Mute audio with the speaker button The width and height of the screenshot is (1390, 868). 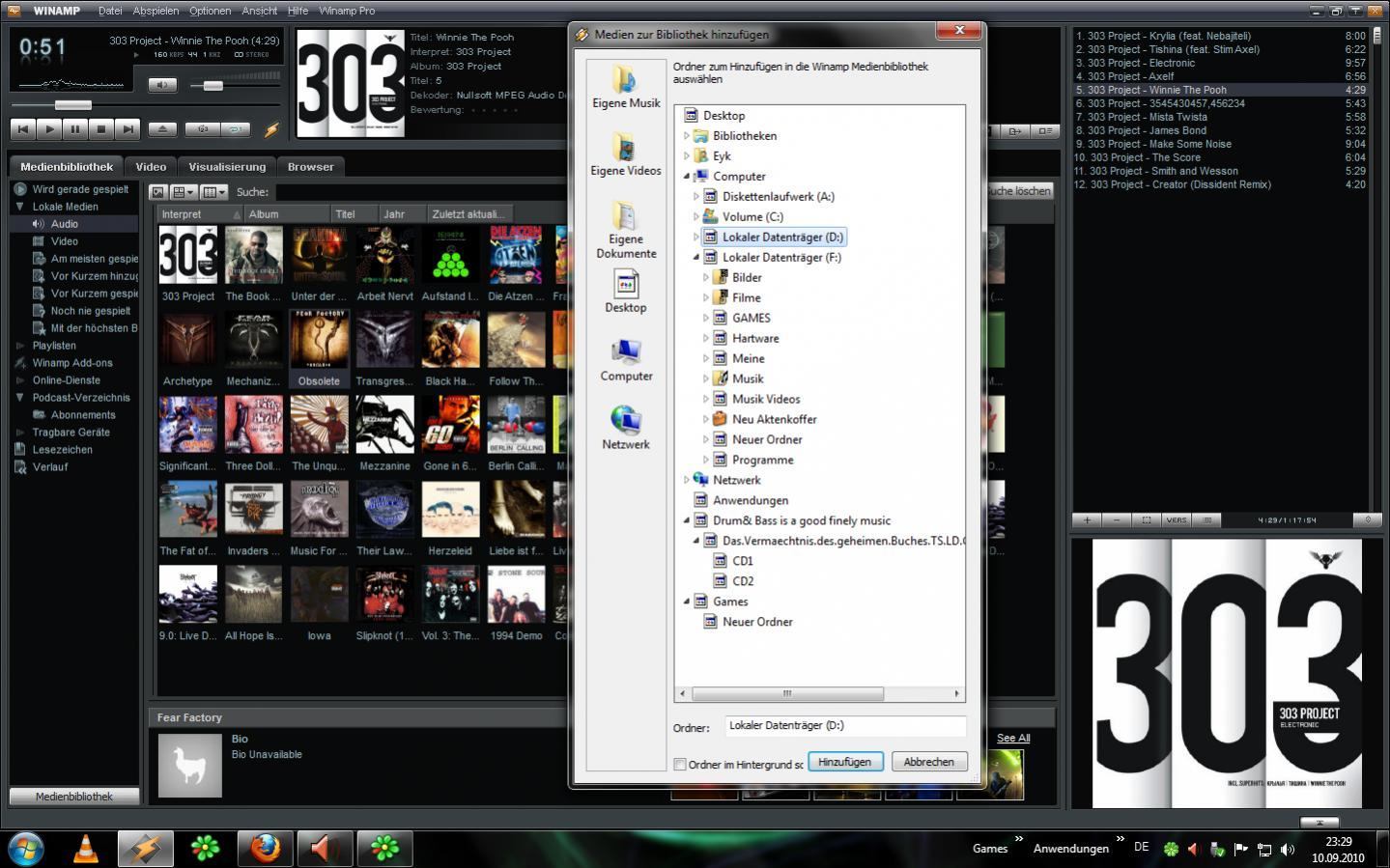point(162,85)
